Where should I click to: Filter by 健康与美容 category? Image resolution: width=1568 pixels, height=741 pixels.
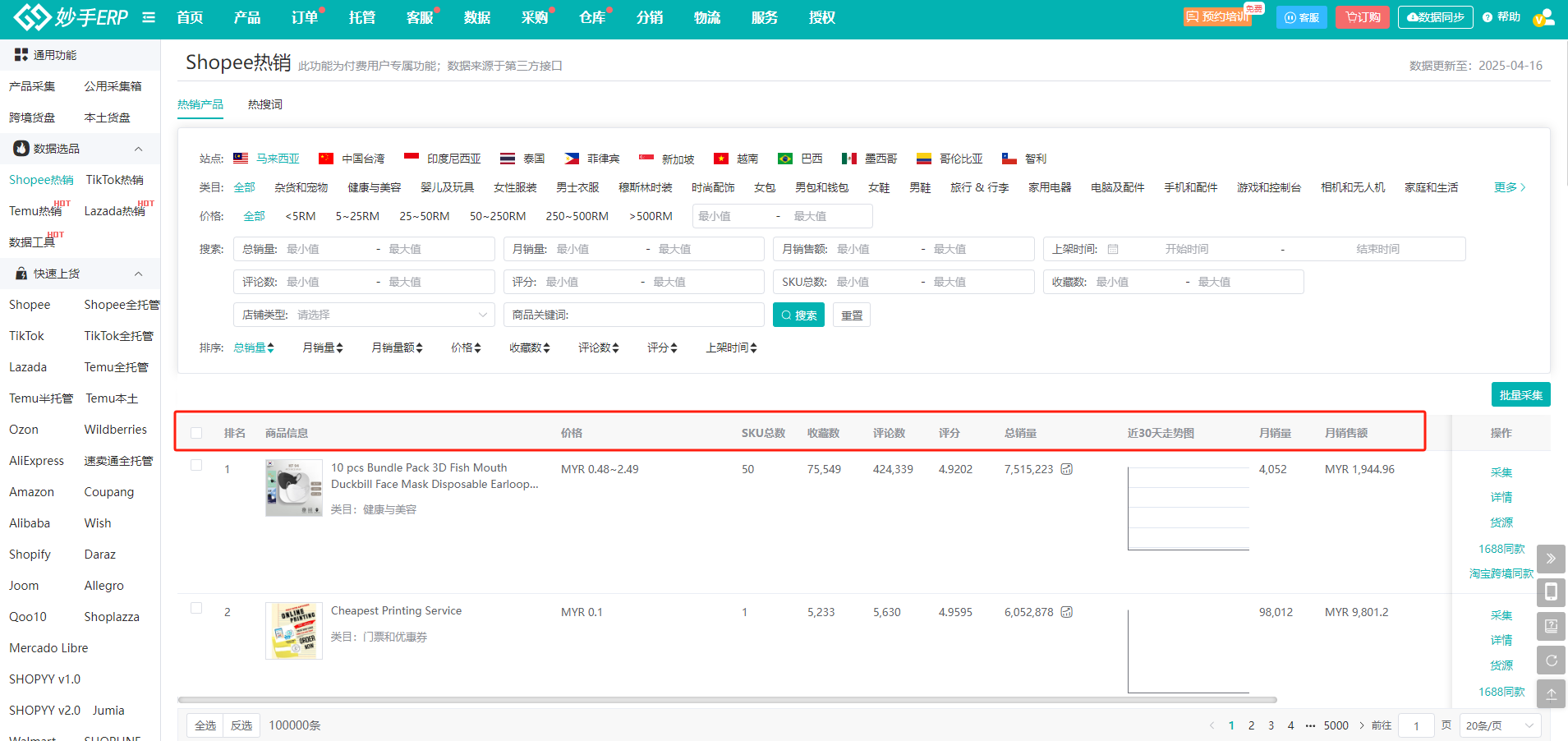coord(375,187)
